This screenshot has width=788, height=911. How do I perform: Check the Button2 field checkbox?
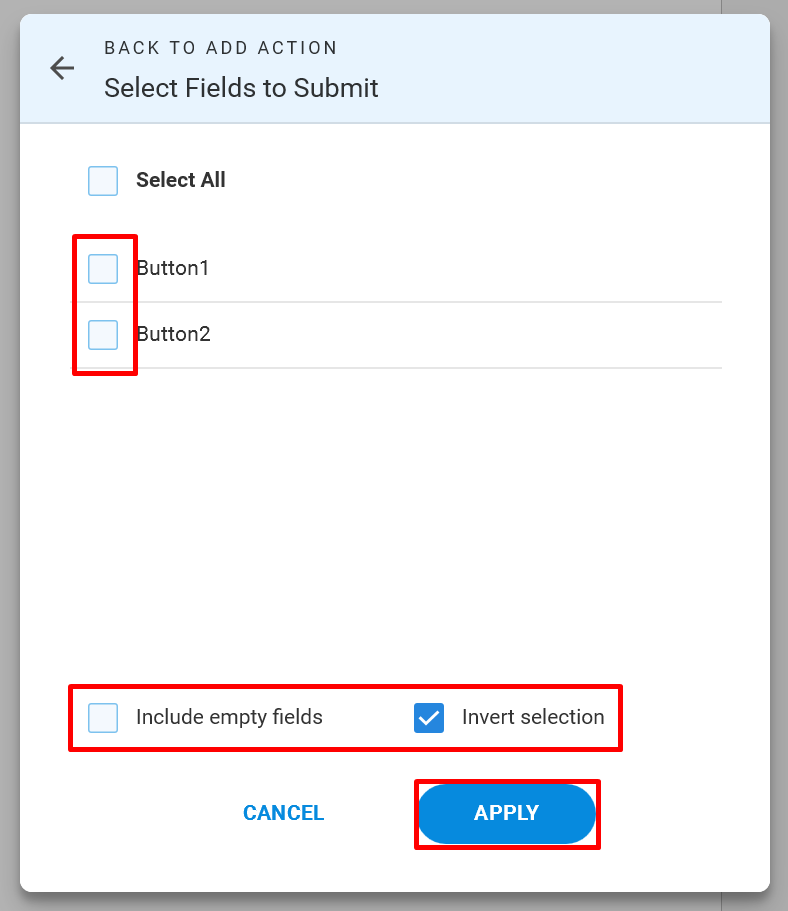103,335
